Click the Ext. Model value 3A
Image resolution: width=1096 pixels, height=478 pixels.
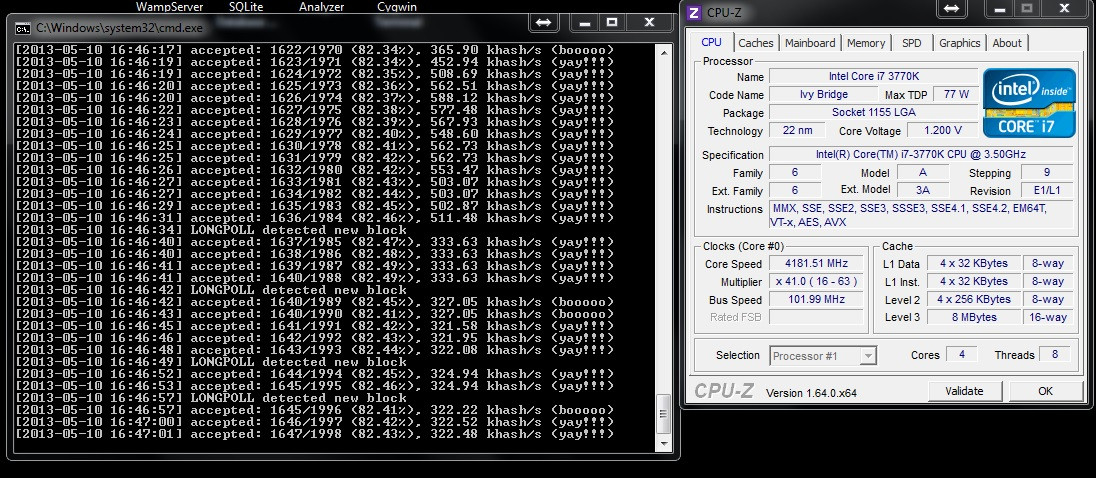point(923,189)
